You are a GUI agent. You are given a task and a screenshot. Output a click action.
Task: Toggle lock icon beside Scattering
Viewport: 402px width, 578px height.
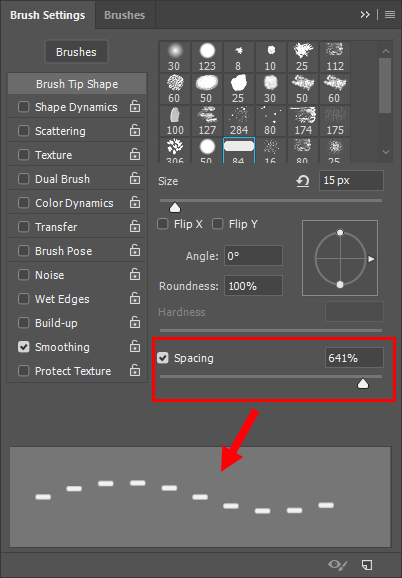(x=135, y=130)
